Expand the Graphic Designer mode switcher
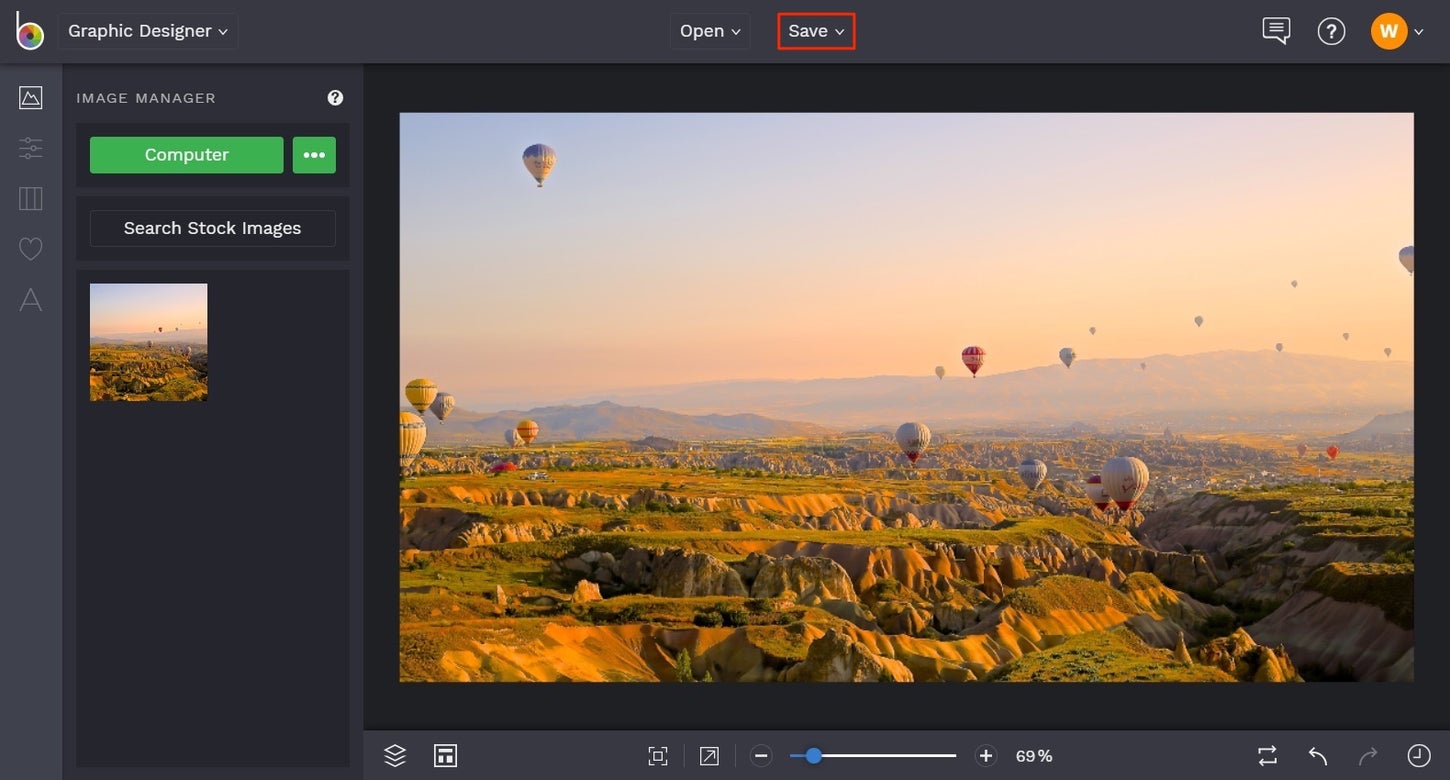The height and width of the screenshot is (780, 1450). [x=147, y=30]
